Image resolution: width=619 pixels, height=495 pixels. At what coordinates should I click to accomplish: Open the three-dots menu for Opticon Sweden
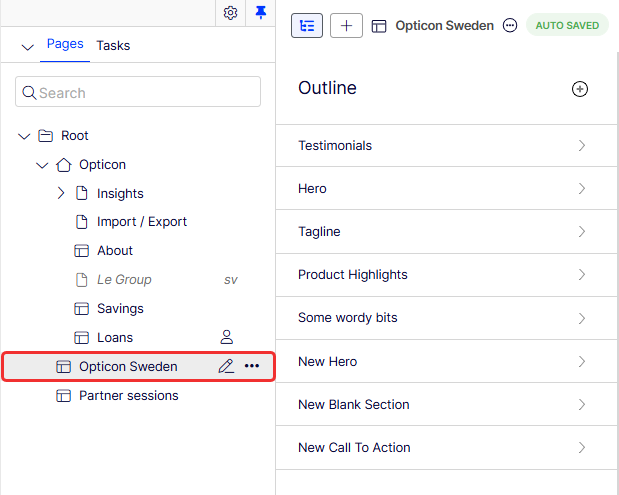click(x=252, y=366)
